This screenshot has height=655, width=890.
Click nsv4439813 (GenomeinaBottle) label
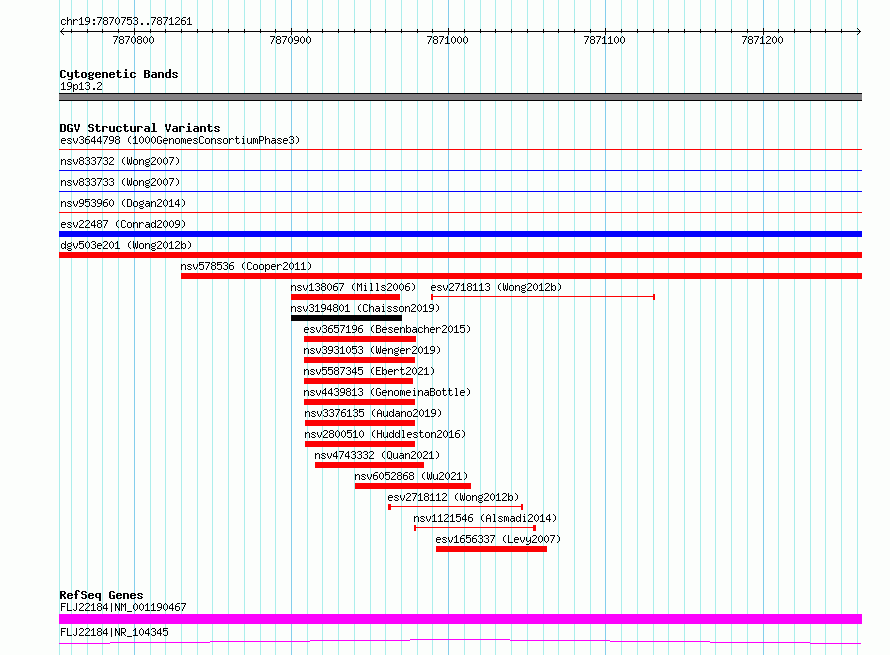click(x=387, y=392)
